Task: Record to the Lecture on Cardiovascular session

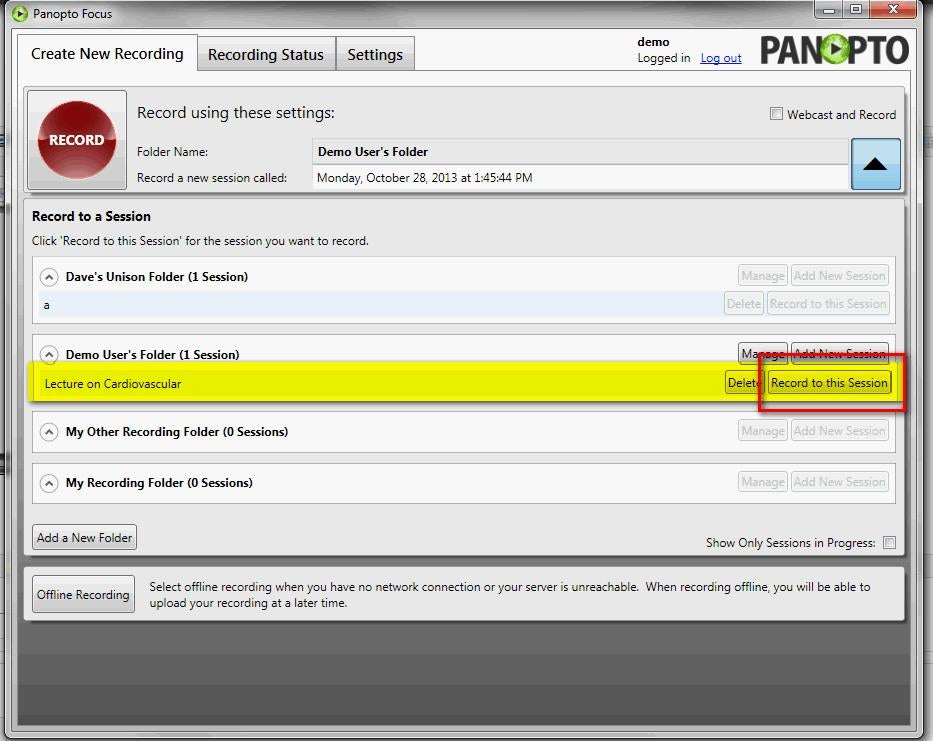Action: click(x=829, y=383)
